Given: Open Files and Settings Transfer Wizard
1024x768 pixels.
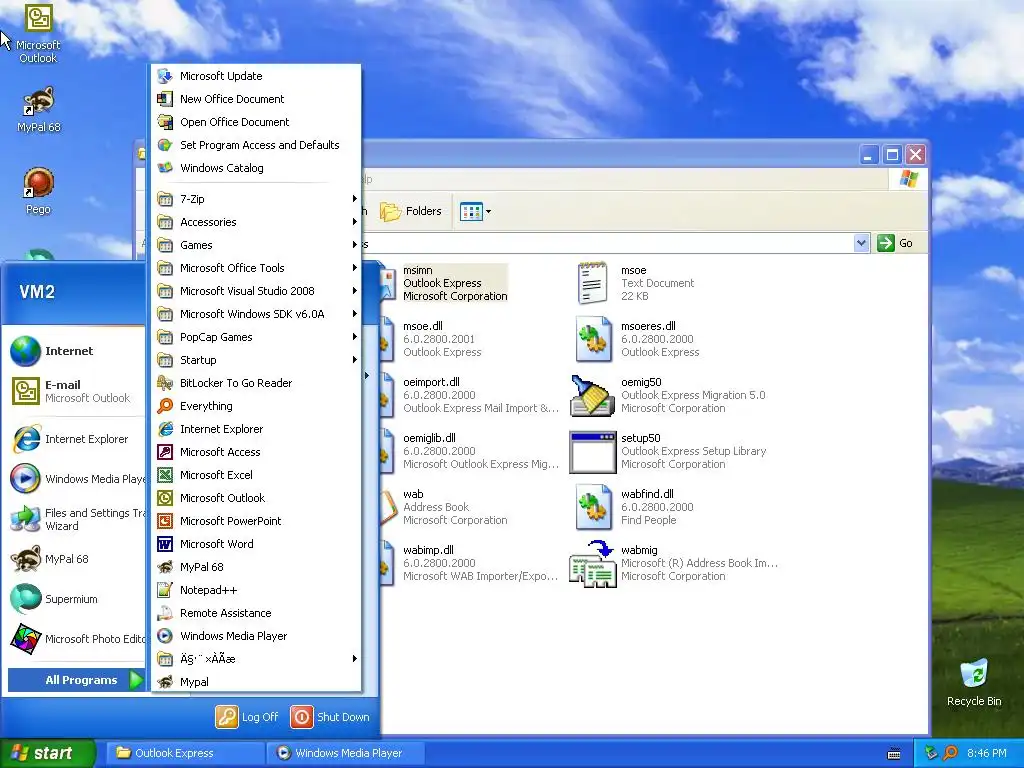Looking at the screenshot, I should [75, 519].
